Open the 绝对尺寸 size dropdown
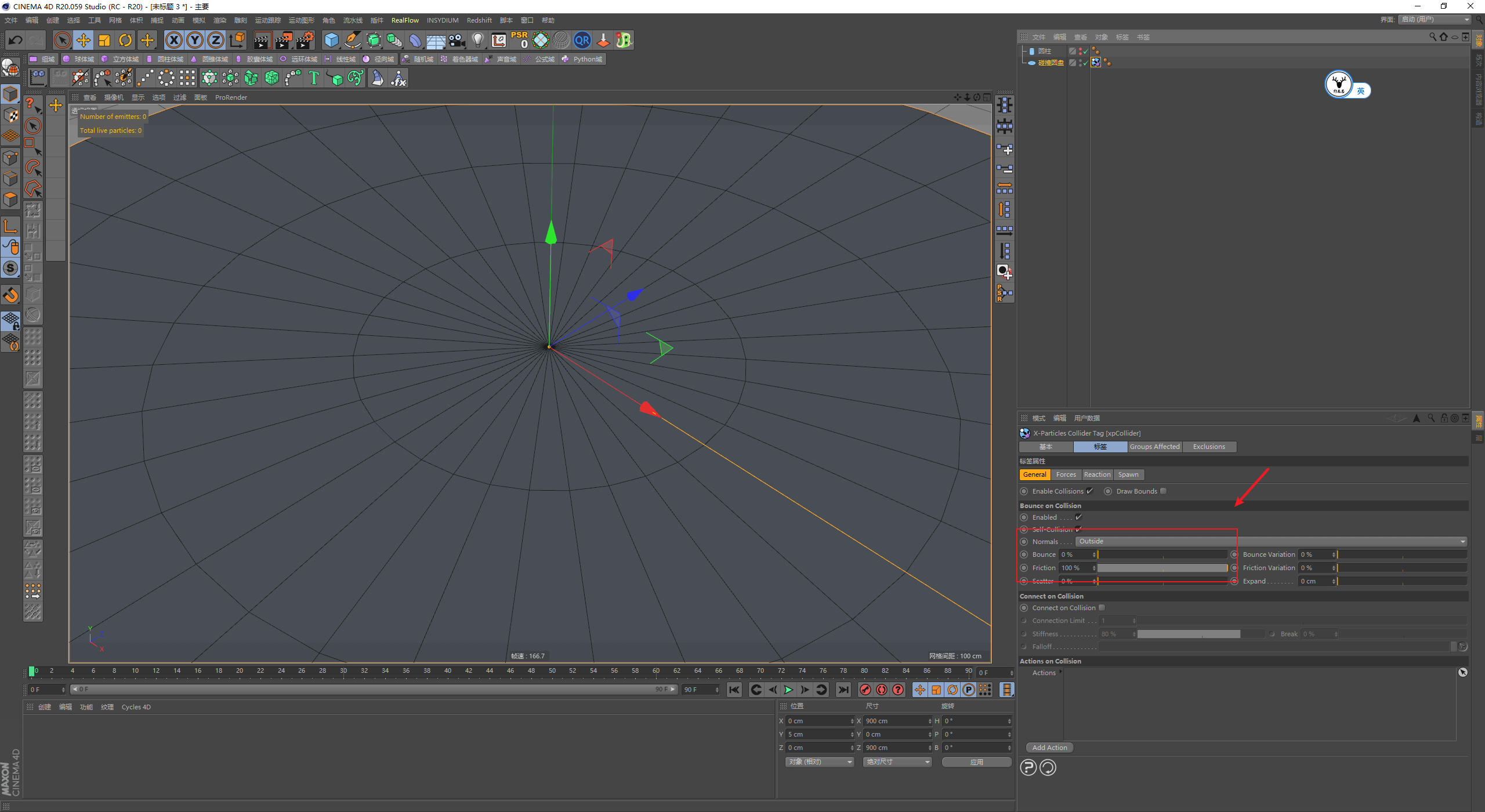1485x812 pixels. pos(897,762)
